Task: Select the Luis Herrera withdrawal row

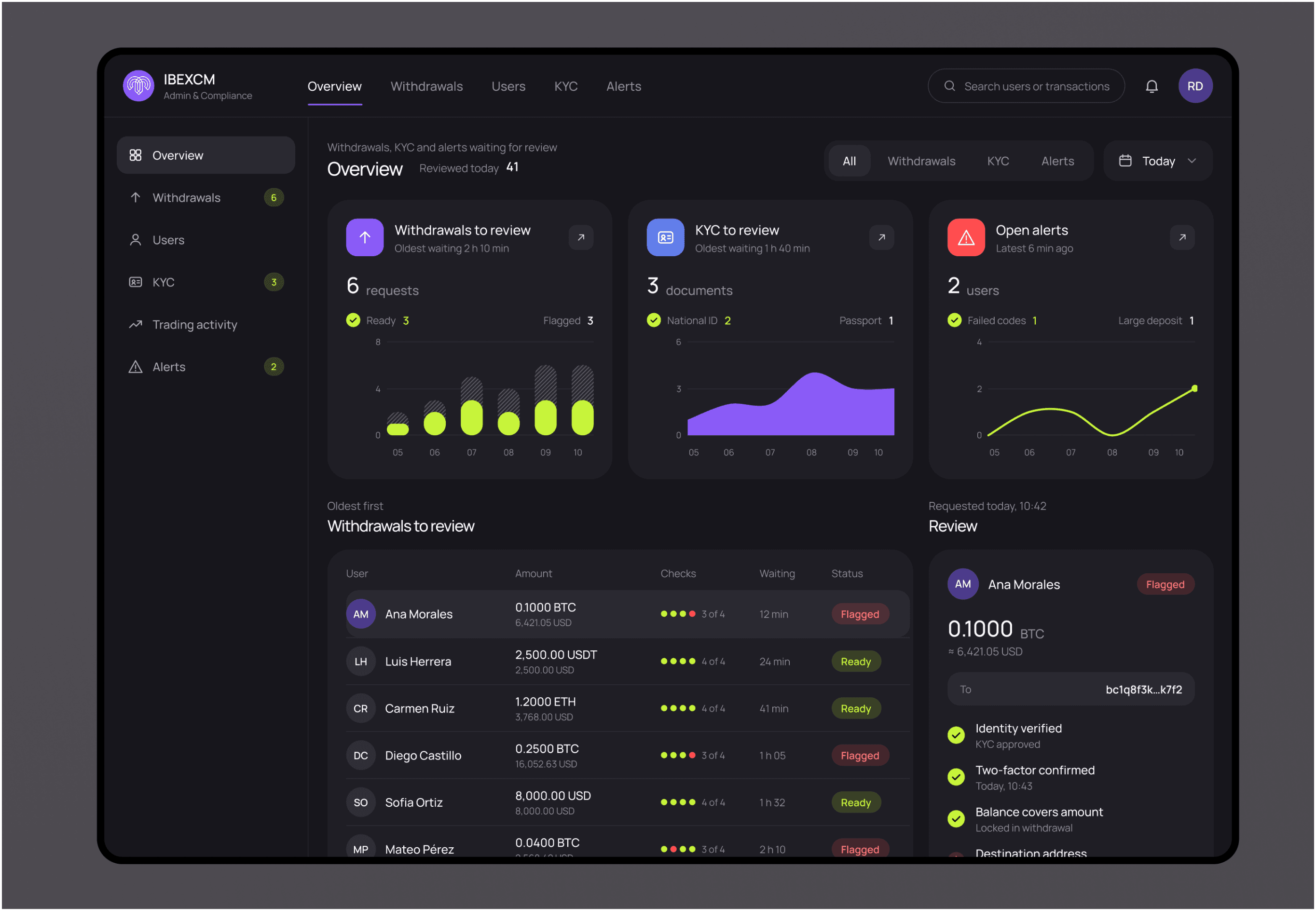Action: (627, 662)
